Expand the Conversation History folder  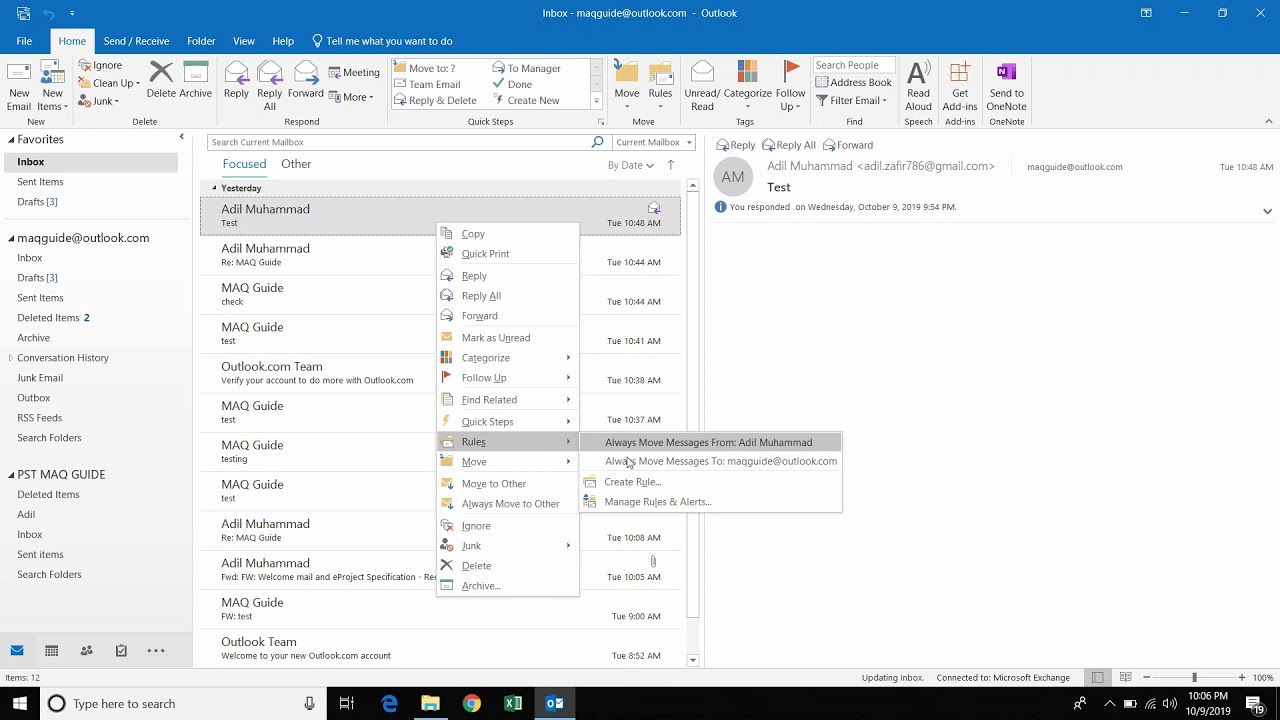(x=11, y=358)
